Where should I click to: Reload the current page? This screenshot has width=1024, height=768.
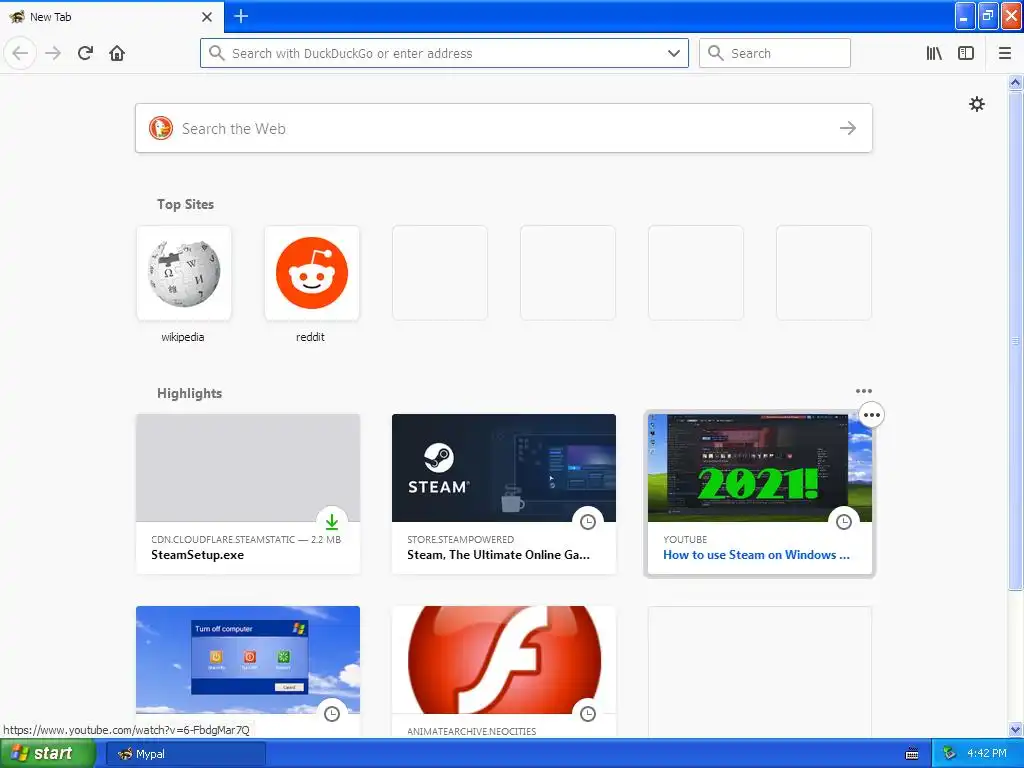click(x=85, y=53)
